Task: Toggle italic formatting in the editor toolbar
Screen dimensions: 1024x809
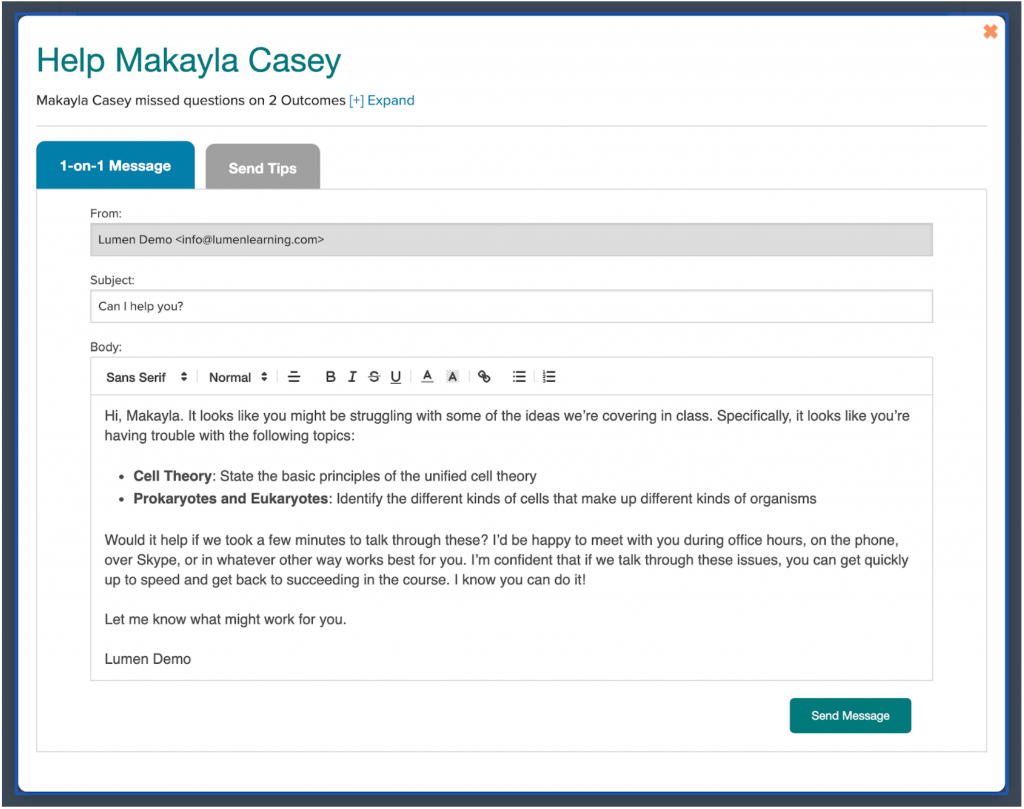Action: pyautogui.click(x=352, y=377)
